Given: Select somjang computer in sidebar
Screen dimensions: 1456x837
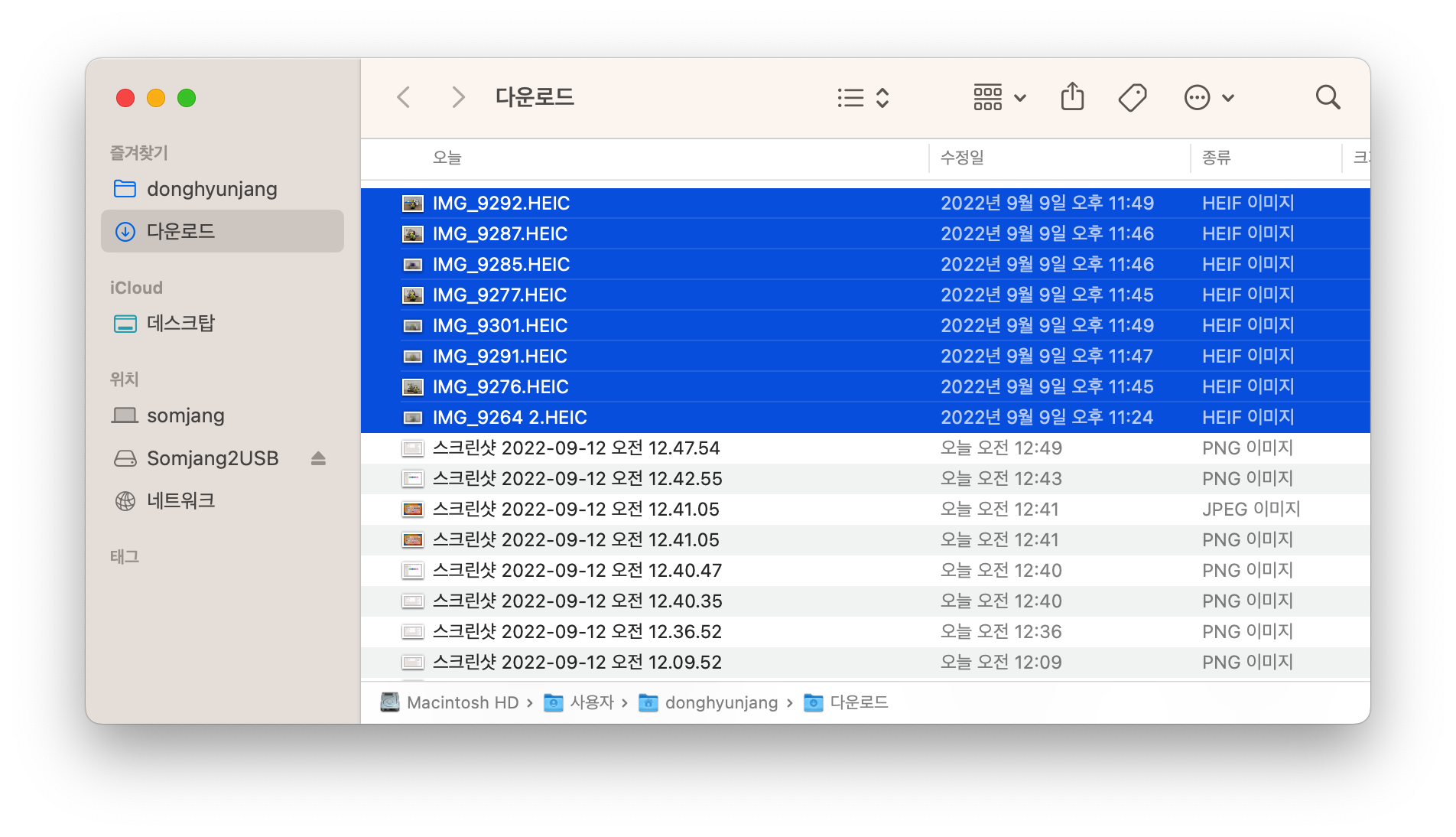Looking at the screenshot, I should click(x=222, y=415).
